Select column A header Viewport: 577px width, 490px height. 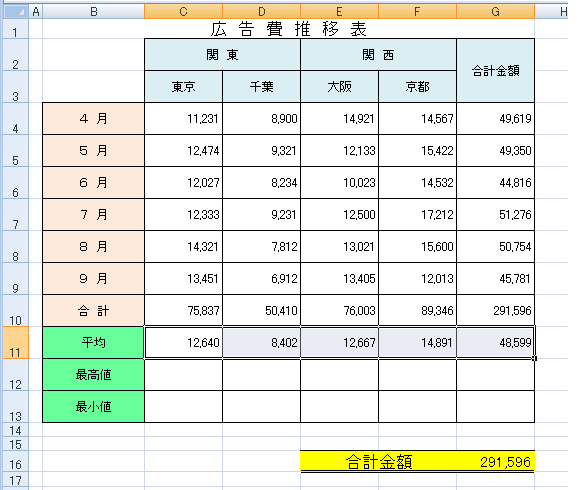(x=36, y=11)
